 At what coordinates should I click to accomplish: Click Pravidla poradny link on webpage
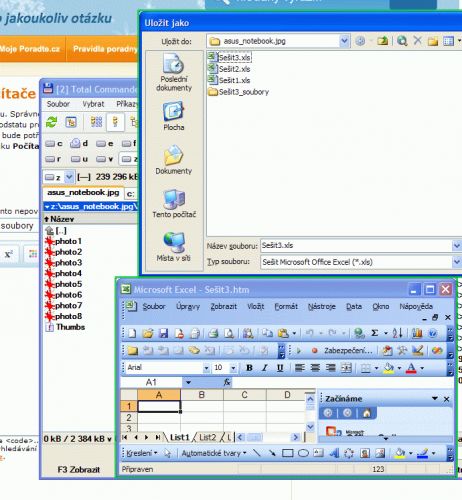click(x=105, y=49)
